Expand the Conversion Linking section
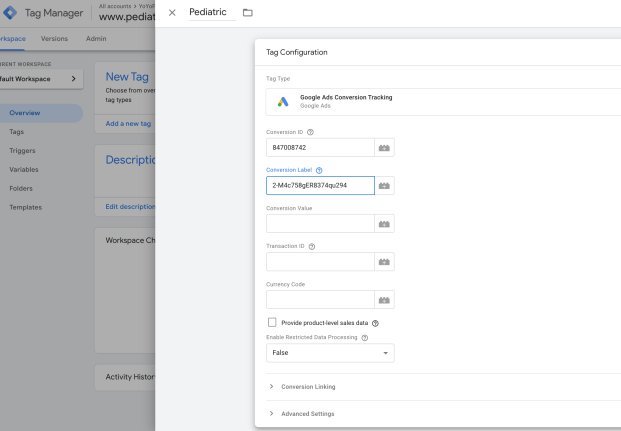The width and height of the screenshot is (621, 431). pos(310,386)
